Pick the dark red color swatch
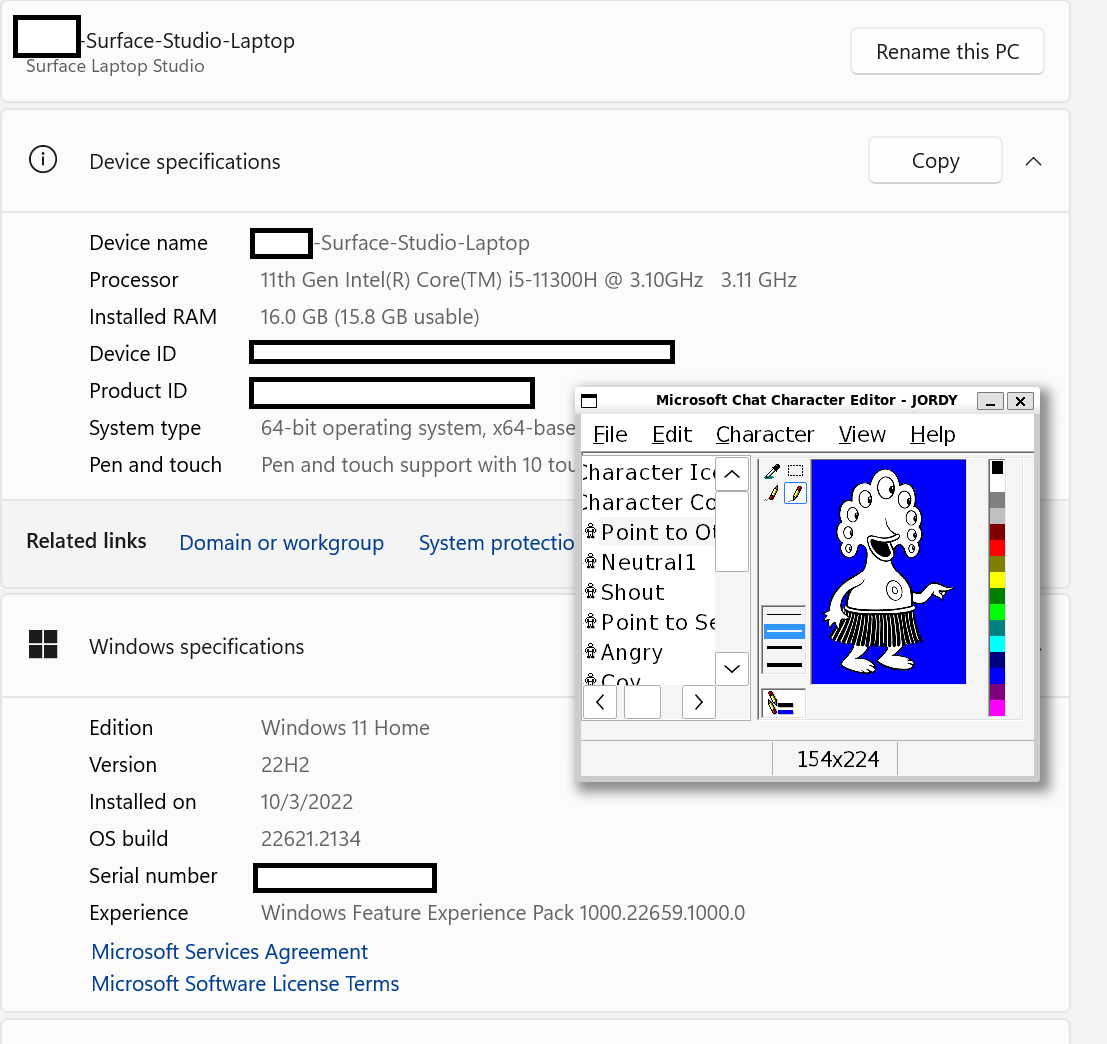This screenshot has height=1044, width=1107. 997,532
